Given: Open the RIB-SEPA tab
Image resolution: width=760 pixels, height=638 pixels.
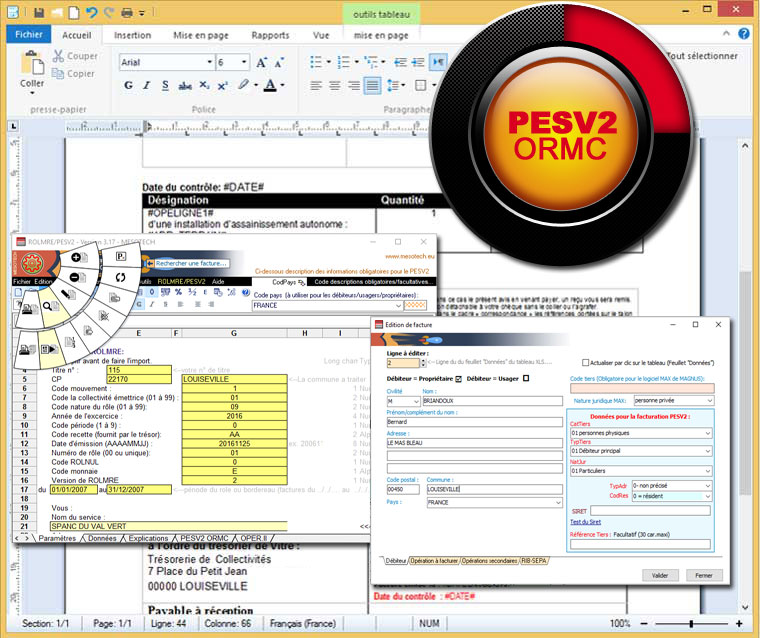Looking at the screenshot, I should coord(534,561).
